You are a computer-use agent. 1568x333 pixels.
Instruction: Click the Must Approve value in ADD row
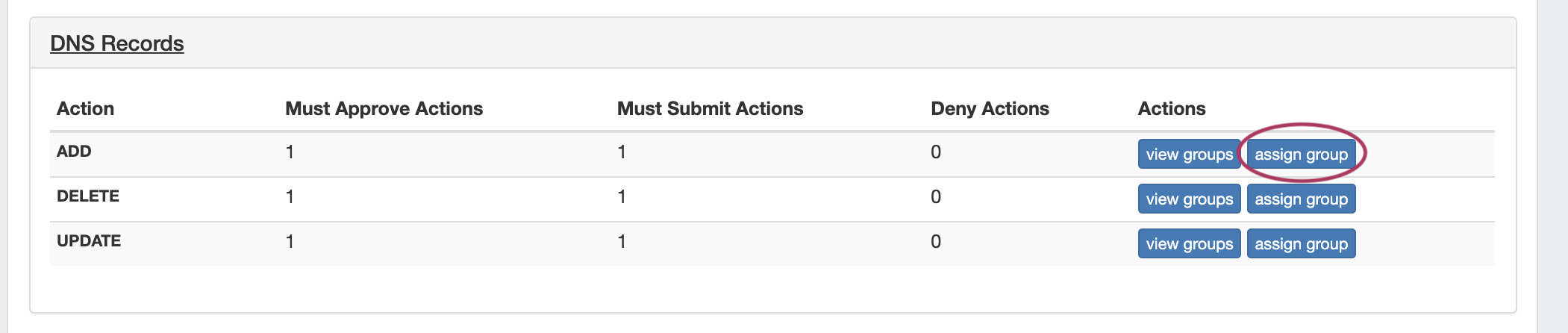(290, 152)
